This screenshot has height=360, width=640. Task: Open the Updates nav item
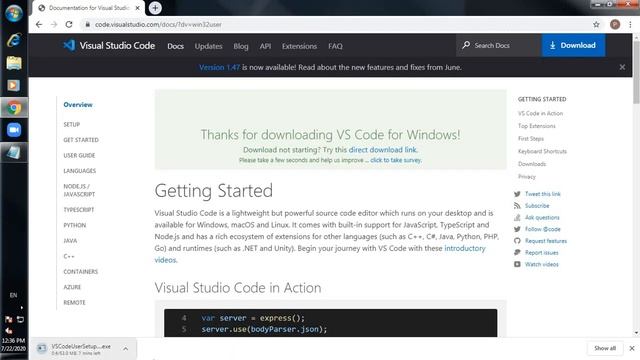[208, 46]
